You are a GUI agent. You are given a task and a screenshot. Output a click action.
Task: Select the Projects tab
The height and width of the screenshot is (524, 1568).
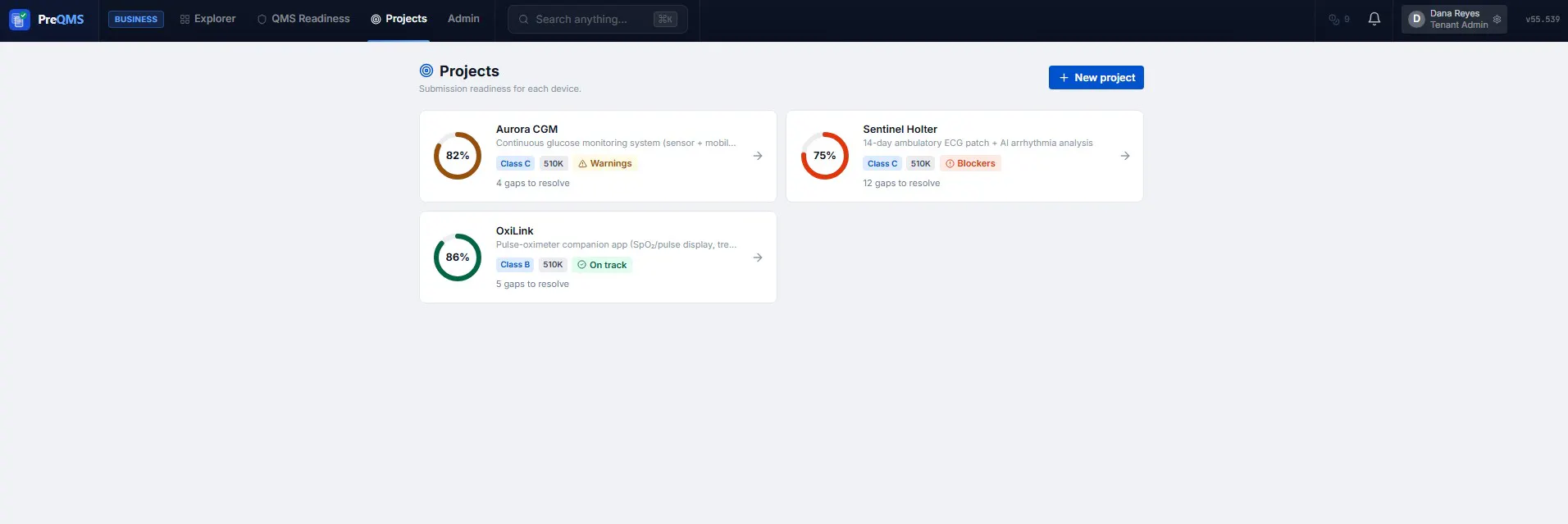pos(399,19)
